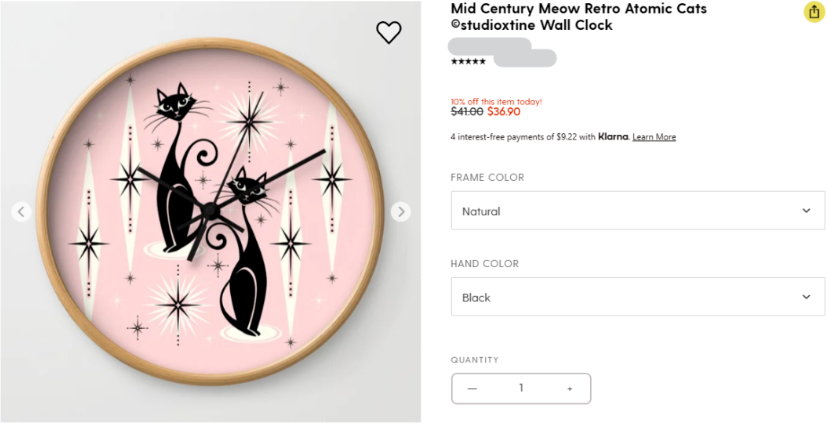This screenshot has height=425, width=828.
Task: Advance to the next product image arrow
Action: tap(400, 212)
